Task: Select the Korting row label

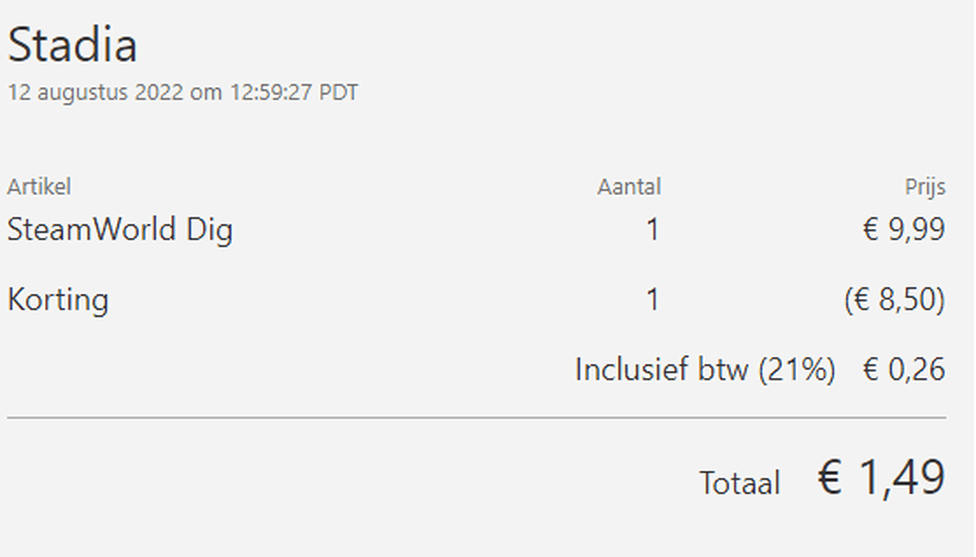Action: [58, 300]
